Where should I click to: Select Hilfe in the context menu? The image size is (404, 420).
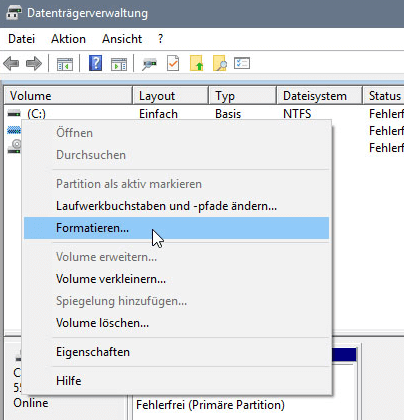coord(176,381)
